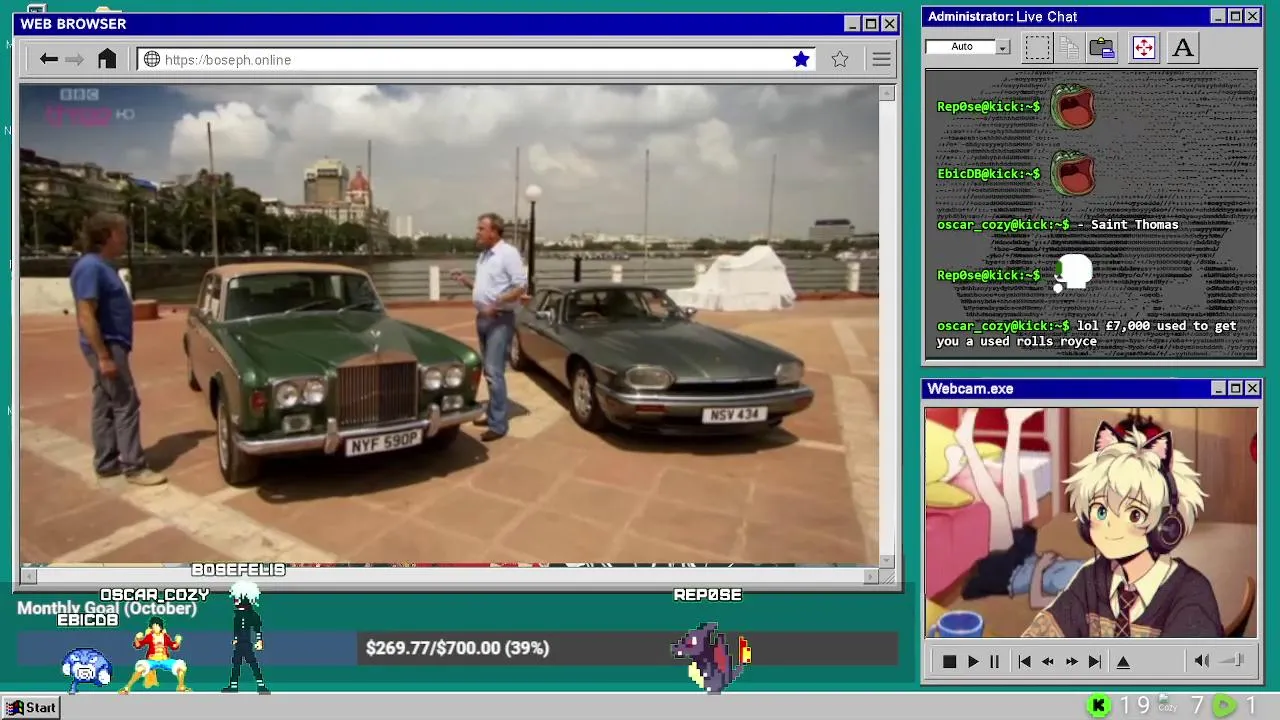This screenshot has width=1280, height=720.
Task: Maximize the Webcam.exe window
Action: click(1236, 388)
